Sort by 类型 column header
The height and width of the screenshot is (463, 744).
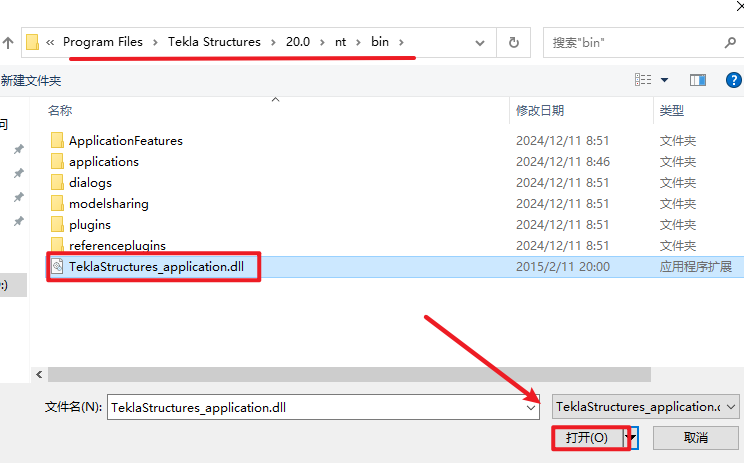[671, 111]
